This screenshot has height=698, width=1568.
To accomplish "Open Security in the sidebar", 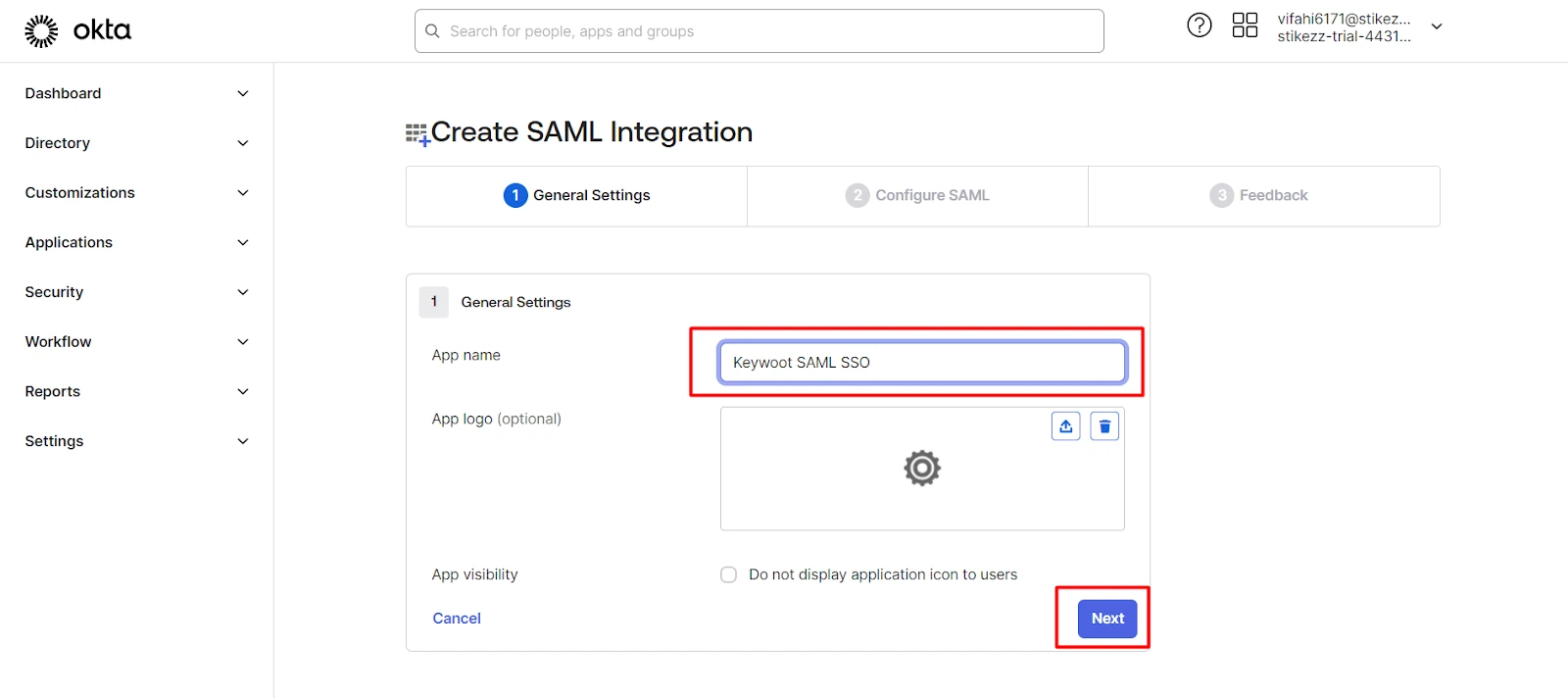I will coord(54,292).
